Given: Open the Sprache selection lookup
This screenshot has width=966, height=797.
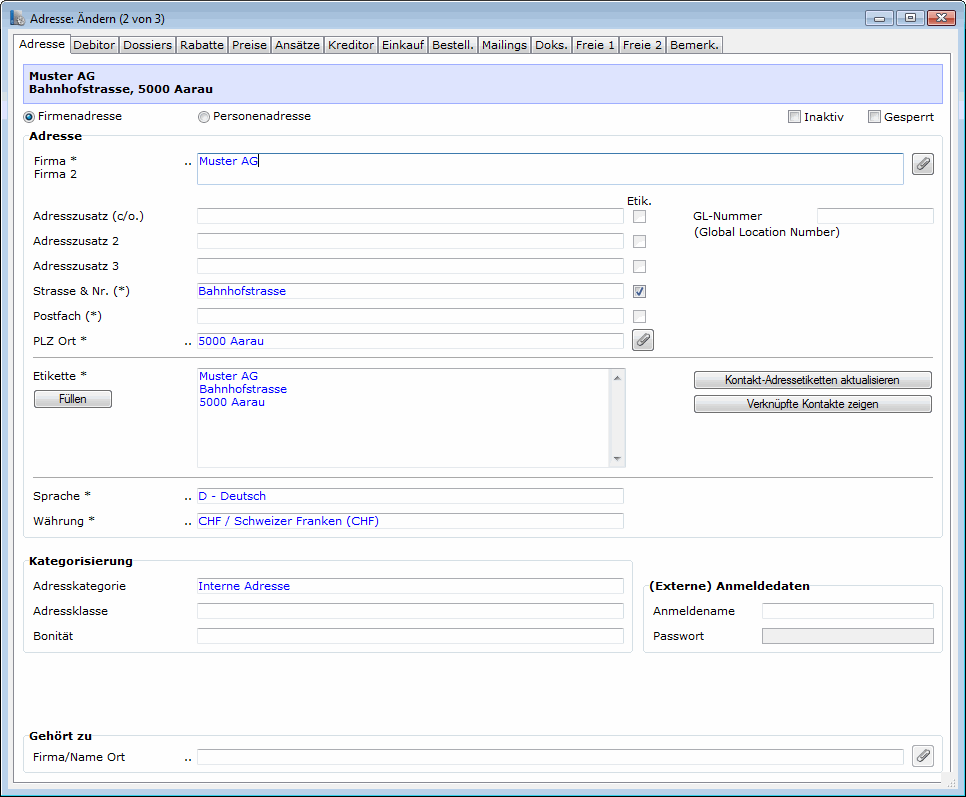Looking at the screenshot, I should [188, 497].
